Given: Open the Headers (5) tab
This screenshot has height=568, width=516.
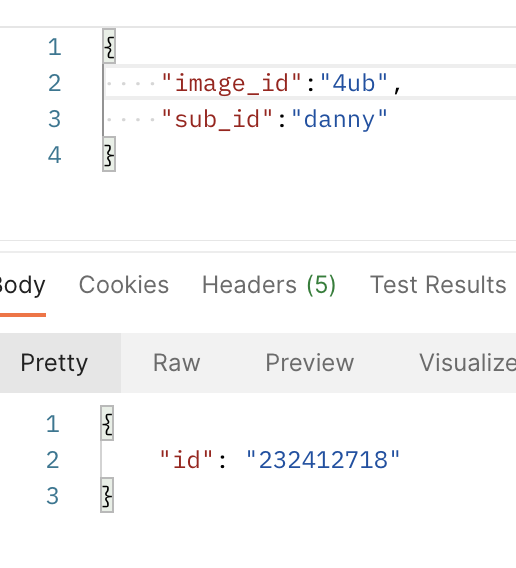Looking at the screenshot, I should click(x=269, y=285).
